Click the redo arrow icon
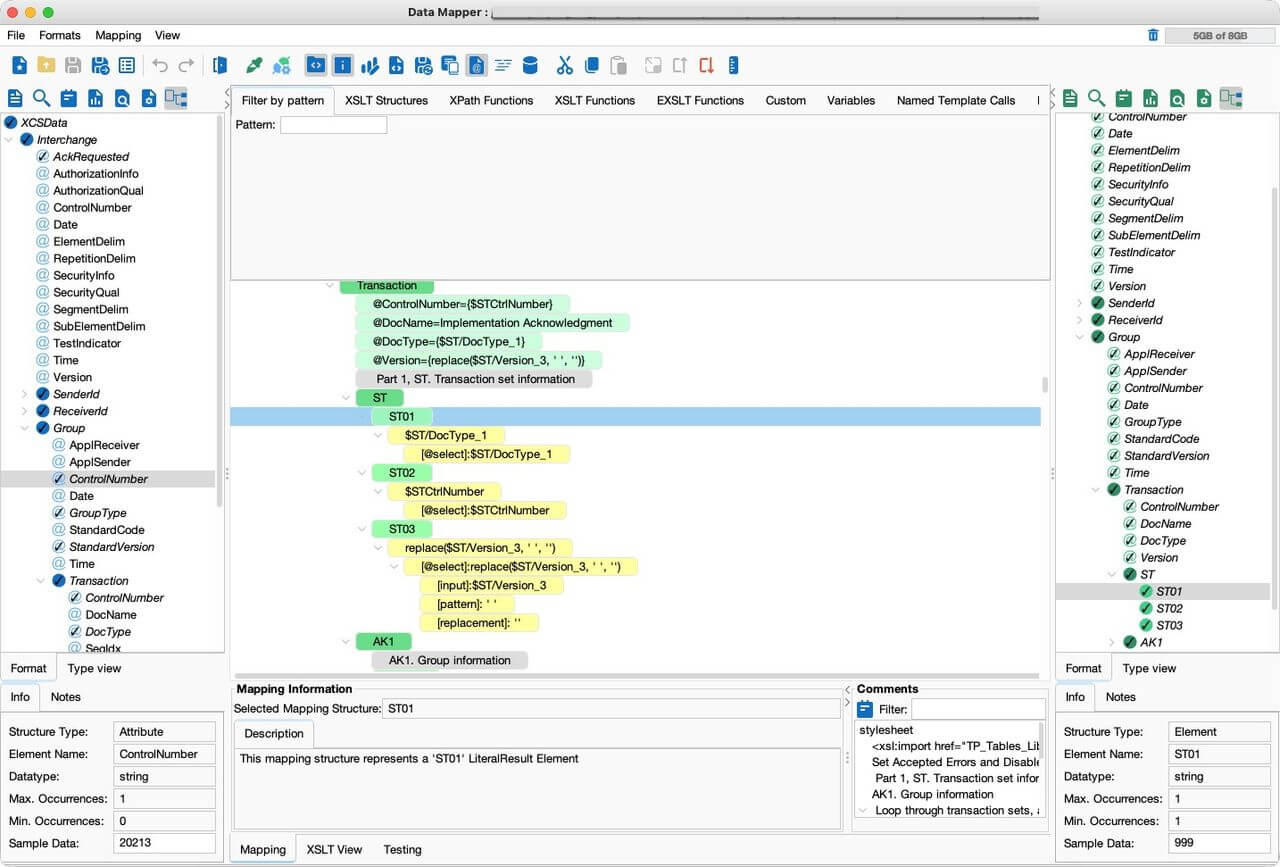 (x=186, y=65)
